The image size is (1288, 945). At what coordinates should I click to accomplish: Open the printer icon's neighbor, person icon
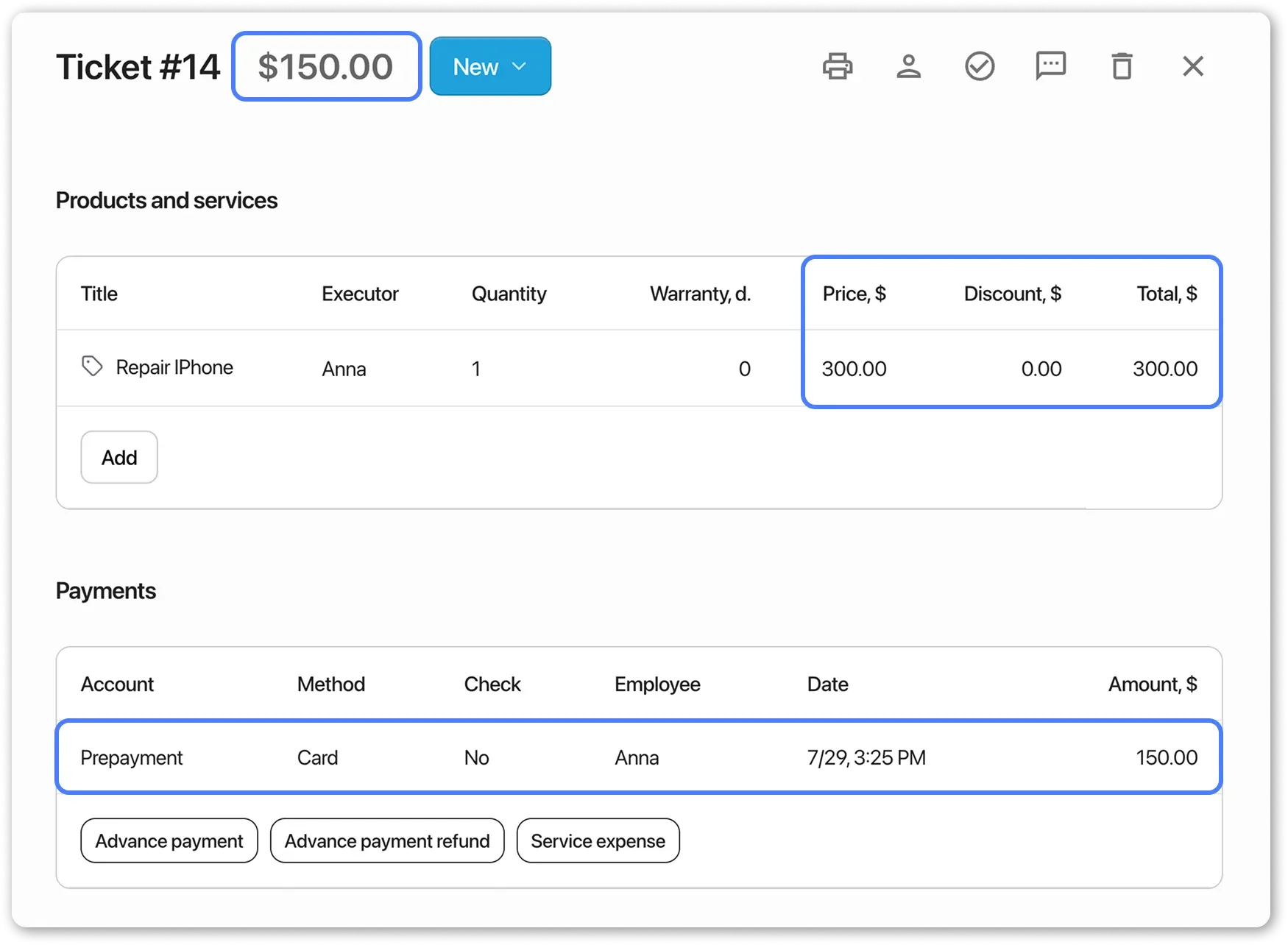point(907,66)
